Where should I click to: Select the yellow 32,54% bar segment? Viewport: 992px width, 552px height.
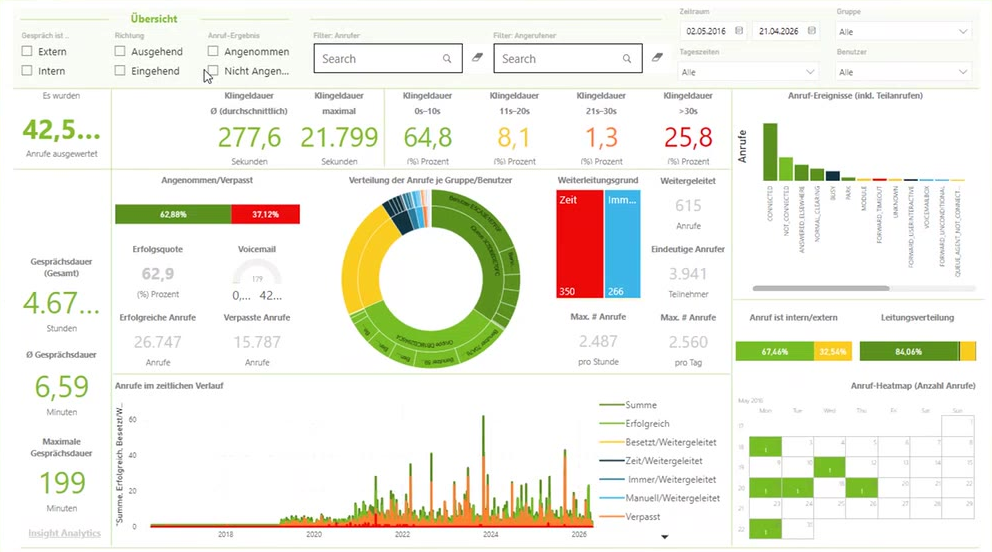click(833, 352)
